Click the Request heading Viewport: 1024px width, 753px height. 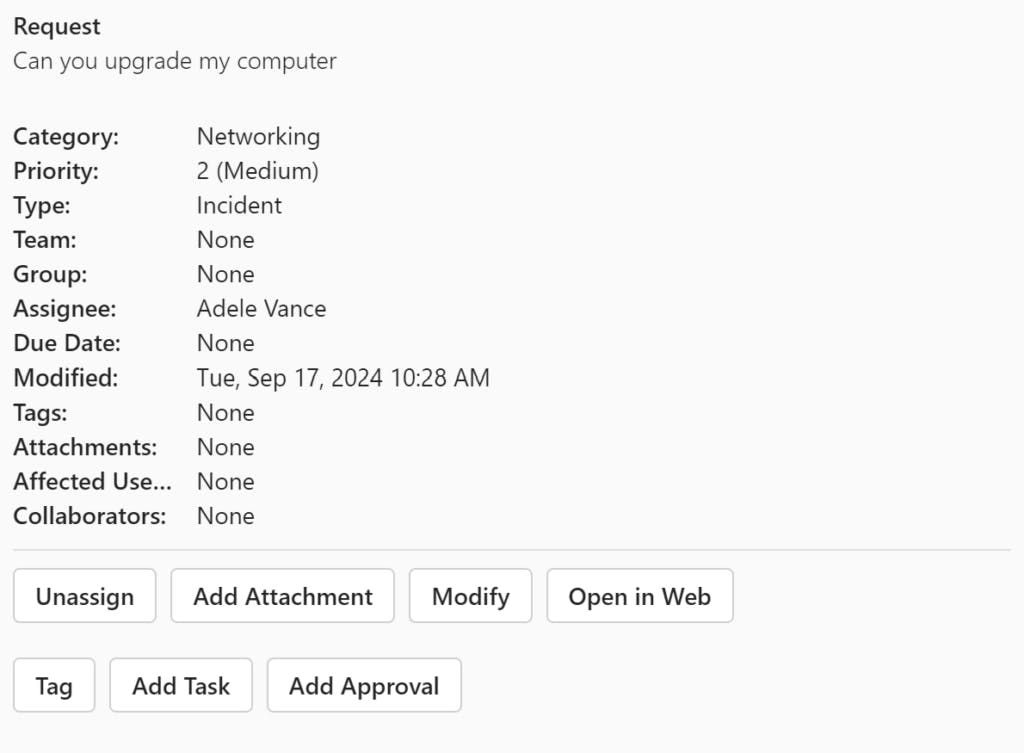pyautogui.click(x=57, y=27)
